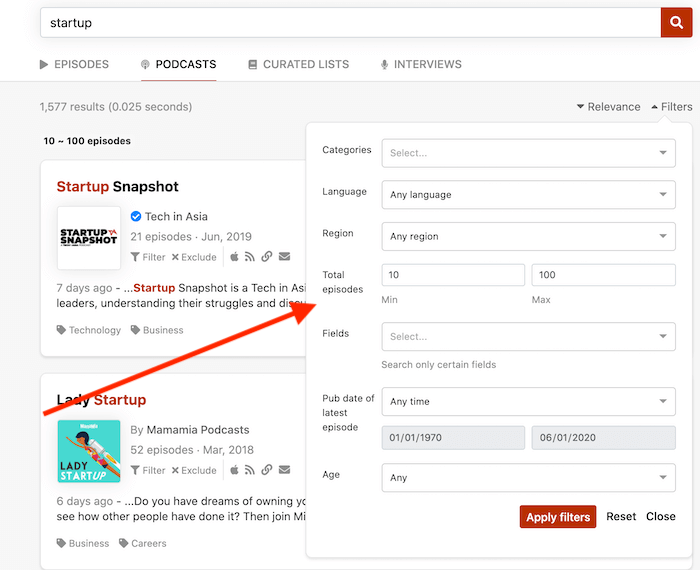Open the Lady Startup podcast title
This screenshot has height=570, width=700.
[101, 399]
